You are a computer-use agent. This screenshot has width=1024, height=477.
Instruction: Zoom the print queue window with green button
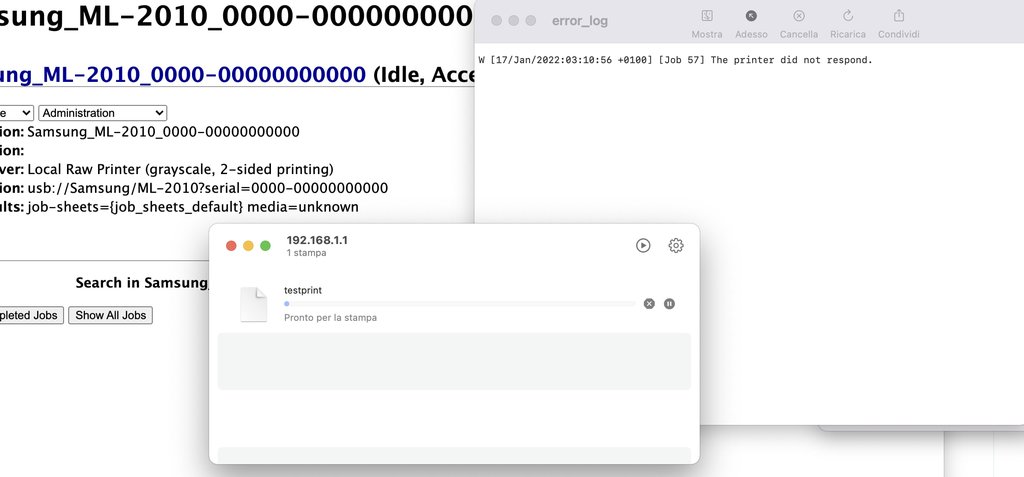coord(265,246)
